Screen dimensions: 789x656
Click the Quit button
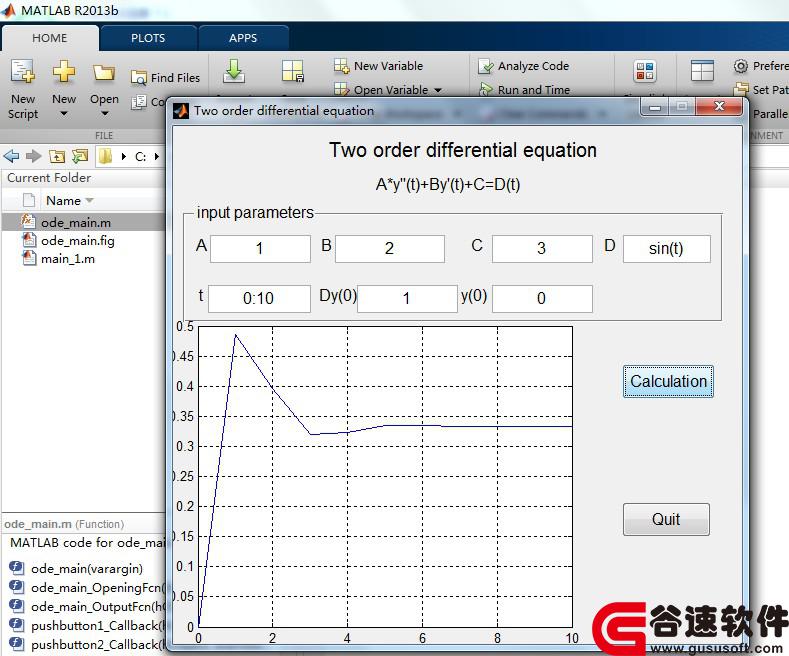[x=666, y=519]
